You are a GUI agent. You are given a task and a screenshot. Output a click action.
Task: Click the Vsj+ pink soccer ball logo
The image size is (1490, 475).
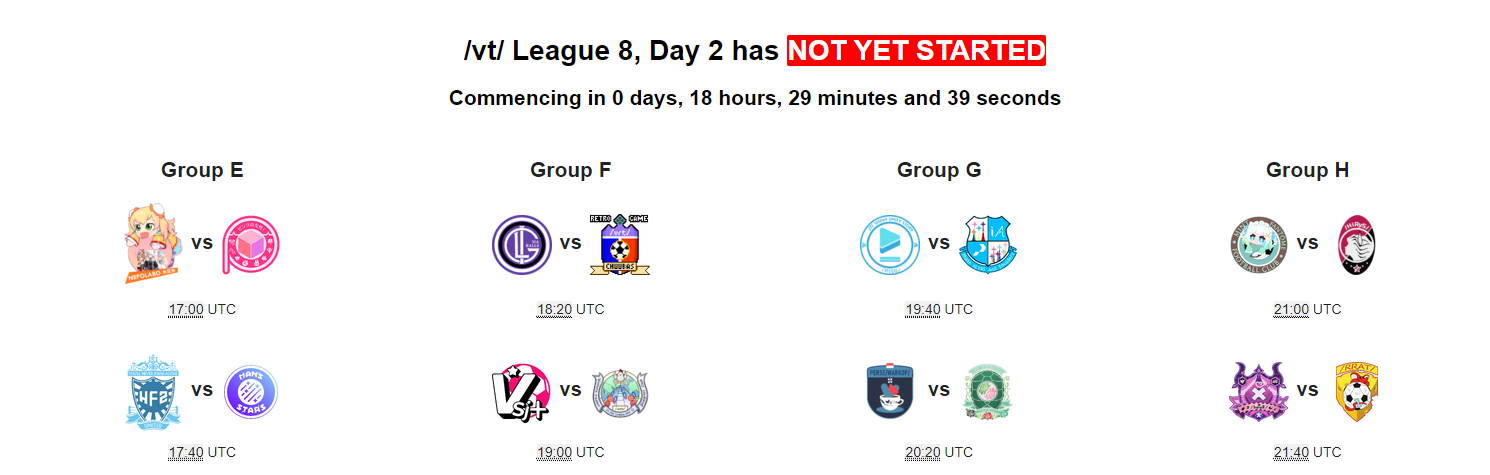[x=522, y=391]
